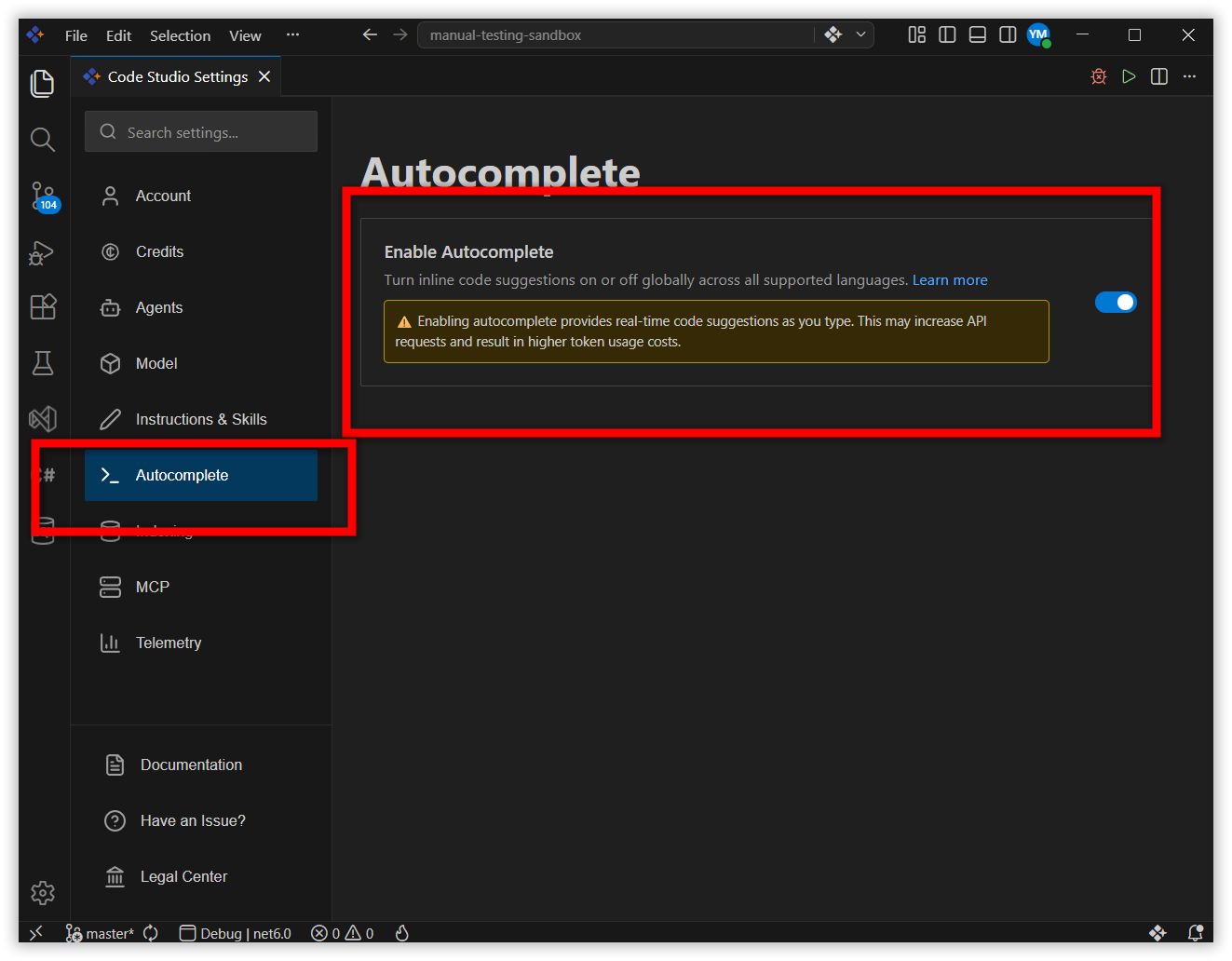This screenshot has width=1232, height=961.
Task: Open the View menu
Action: coord(245,35)
